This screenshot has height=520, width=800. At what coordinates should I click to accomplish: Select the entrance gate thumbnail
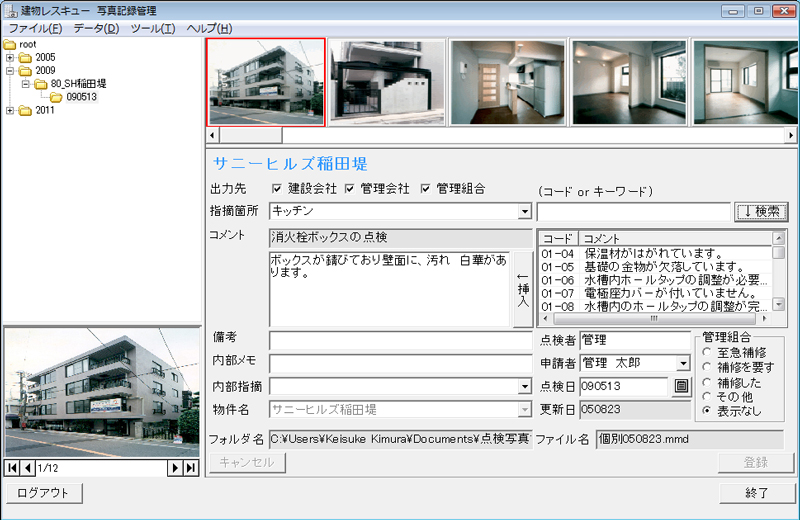tap(387, 82)
